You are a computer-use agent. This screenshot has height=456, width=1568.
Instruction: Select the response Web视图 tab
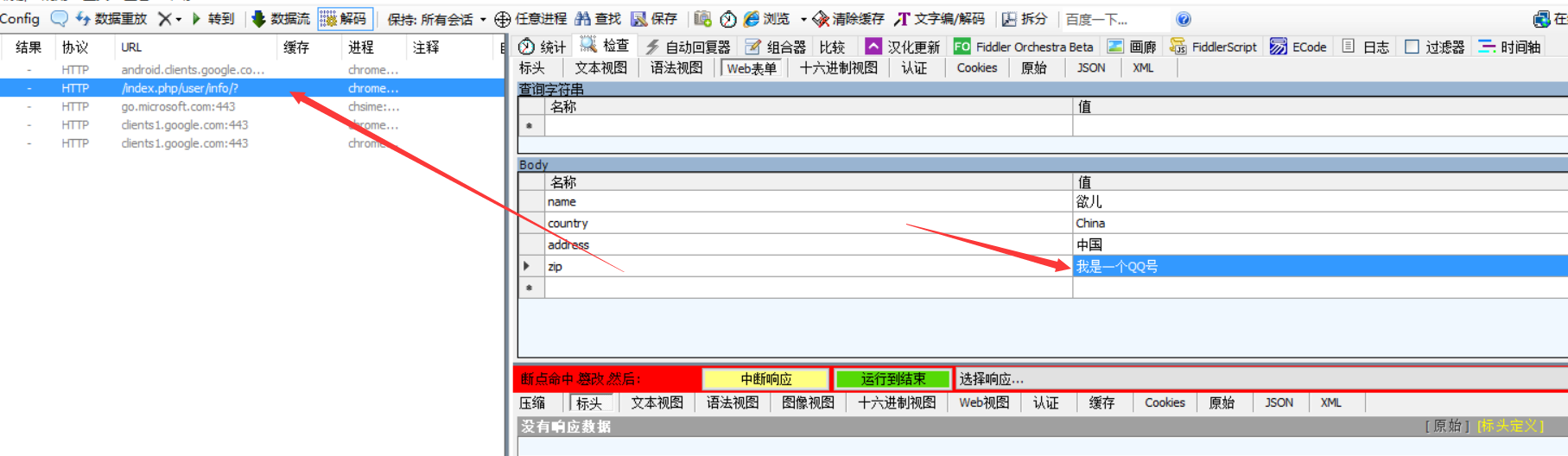pos(984,402)
